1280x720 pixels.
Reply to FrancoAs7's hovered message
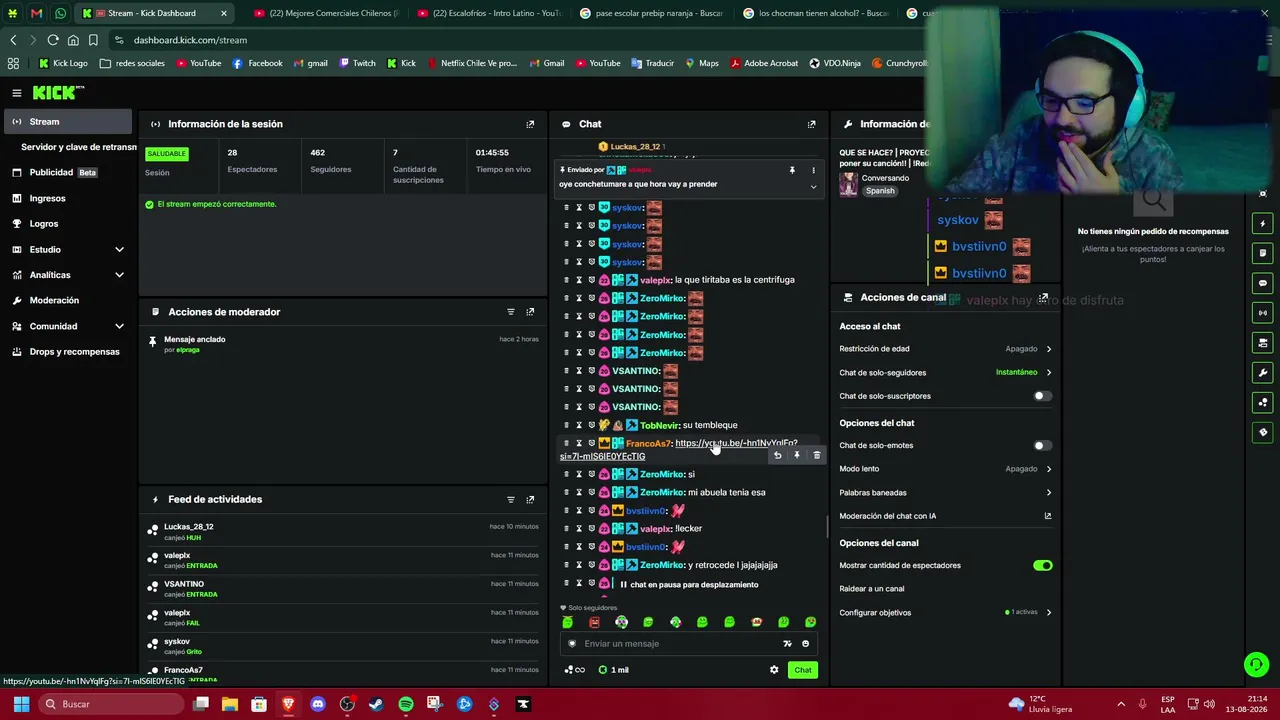(x=777, y=455)
